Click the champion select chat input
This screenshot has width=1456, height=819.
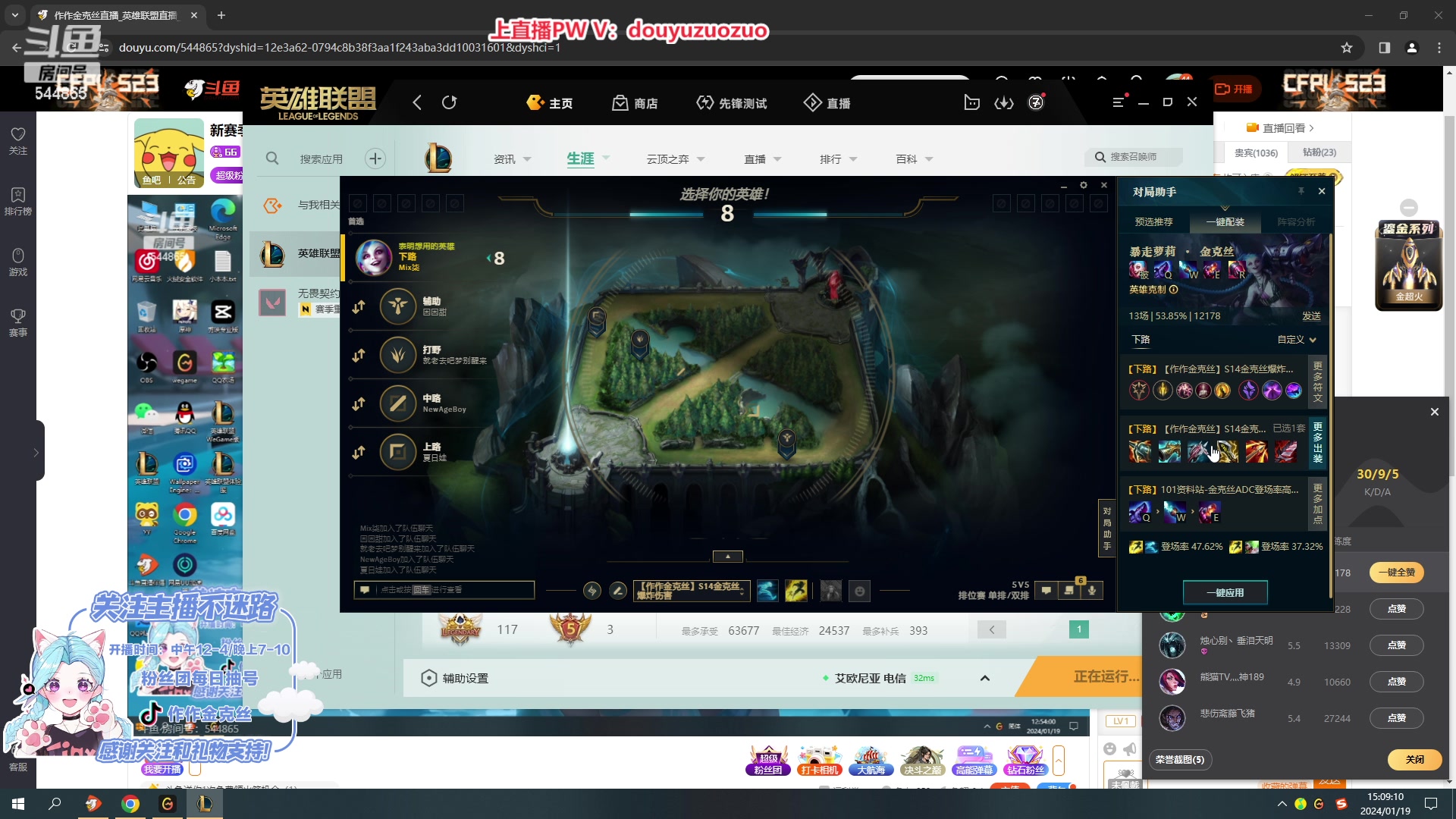(x=444, y=590)
